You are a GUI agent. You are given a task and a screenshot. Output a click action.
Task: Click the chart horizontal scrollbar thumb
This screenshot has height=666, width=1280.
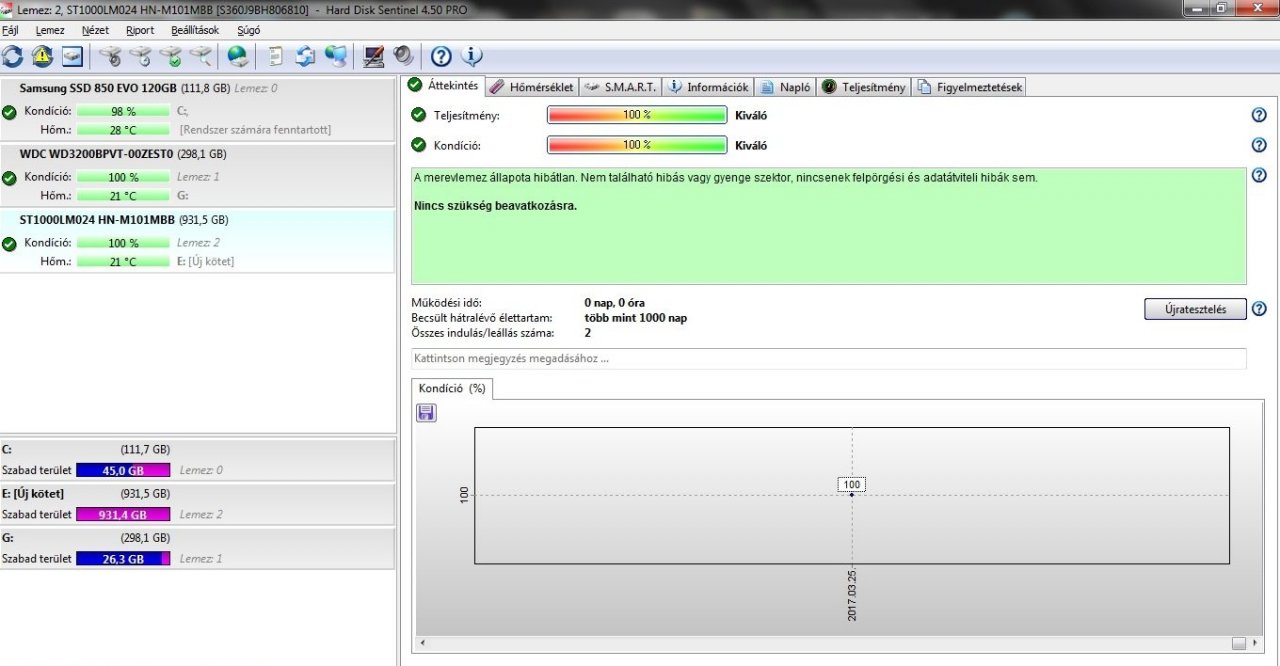(x=1240, y=643)
